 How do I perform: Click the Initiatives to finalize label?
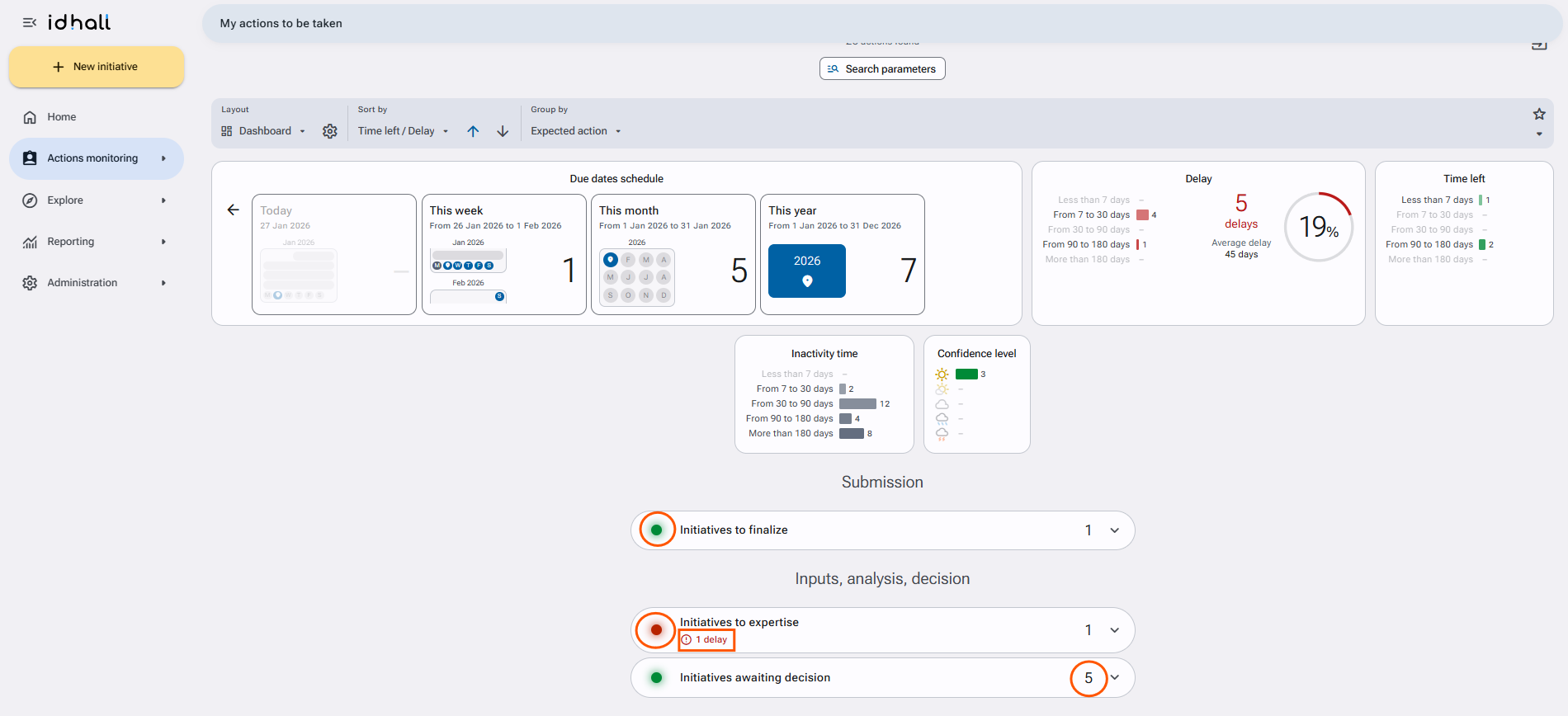point(734,530)
